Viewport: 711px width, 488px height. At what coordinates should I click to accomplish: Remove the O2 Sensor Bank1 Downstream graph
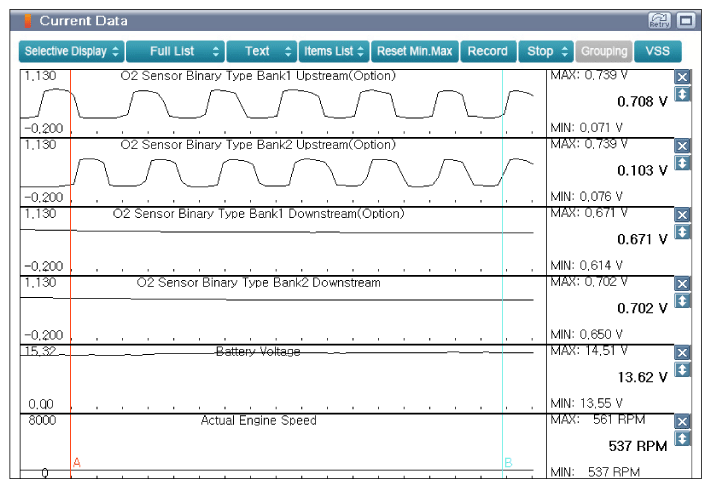pos(682,215)
